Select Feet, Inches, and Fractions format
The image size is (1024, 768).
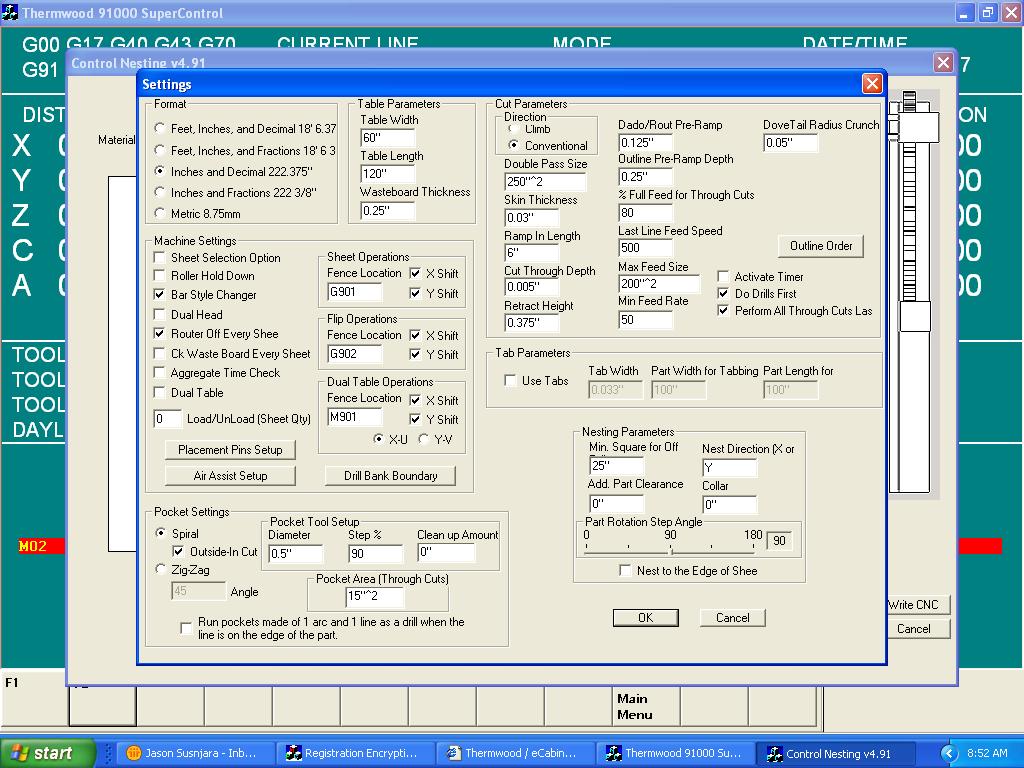159,150
